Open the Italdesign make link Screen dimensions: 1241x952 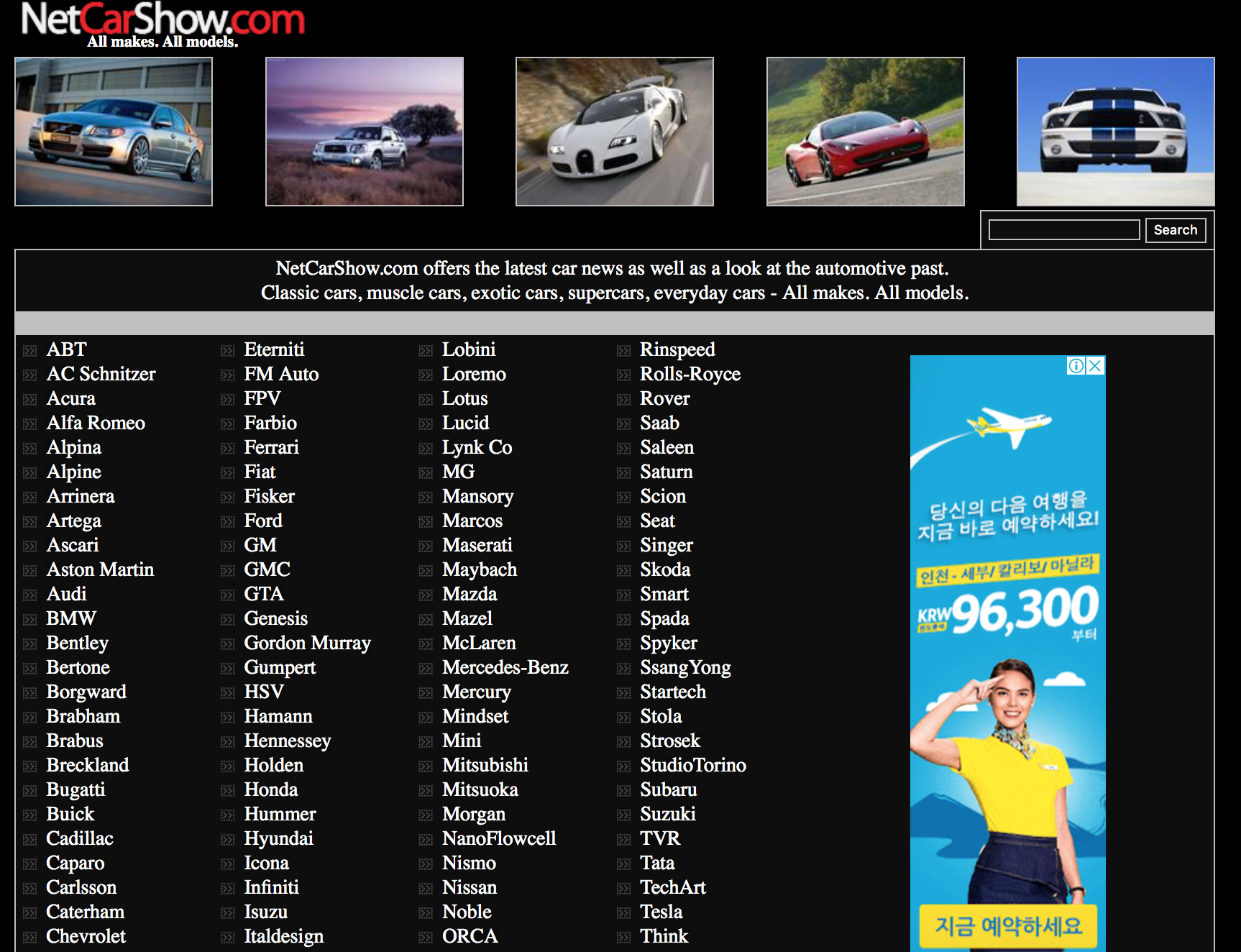point(284,936)
